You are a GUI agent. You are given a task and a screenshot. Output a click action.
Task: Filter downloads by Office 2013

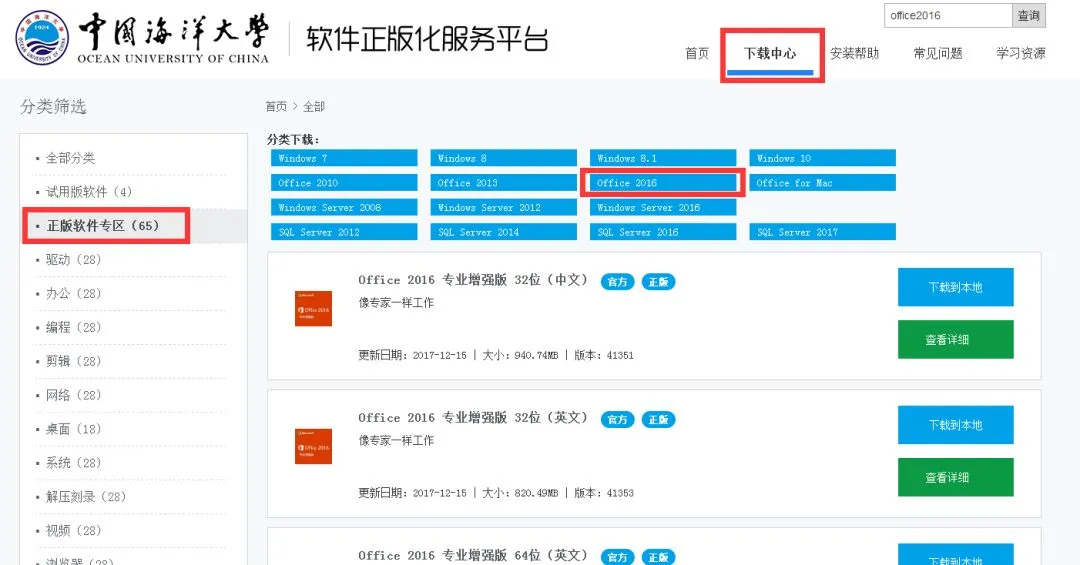pos(503,183)
